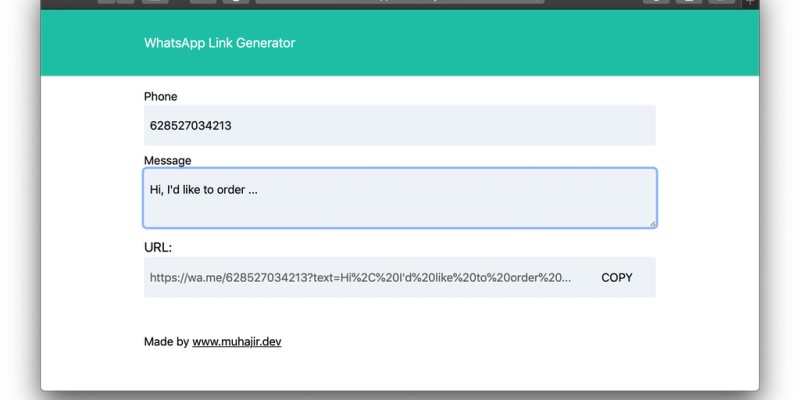Click the Message label
The width and height of the screenshot is (800, 400).
point(167,160)
